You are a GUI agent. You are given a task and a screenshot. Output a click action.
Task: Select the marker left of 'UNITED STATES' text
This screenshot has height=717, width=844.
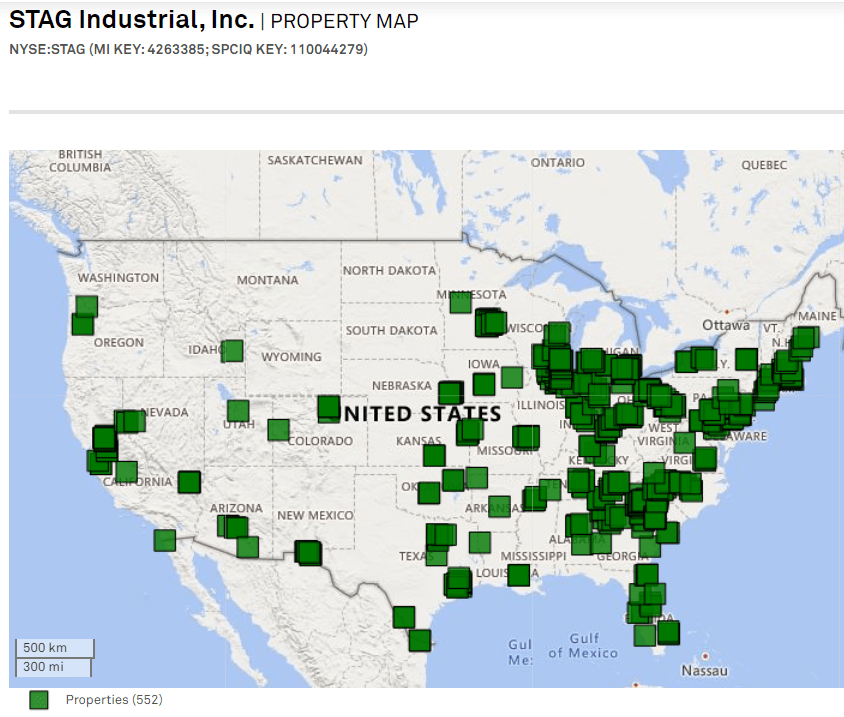[329, 408]
